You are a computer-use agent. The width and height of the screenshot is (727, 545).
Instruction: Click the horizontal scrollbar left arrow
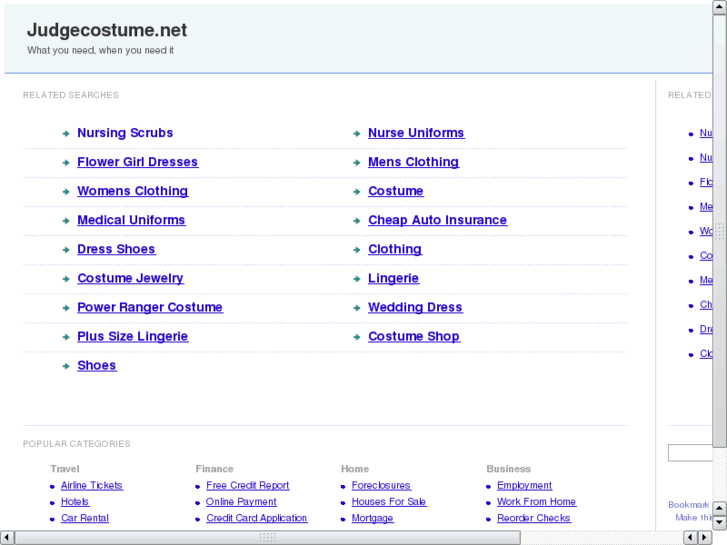[x=7, y=538]
